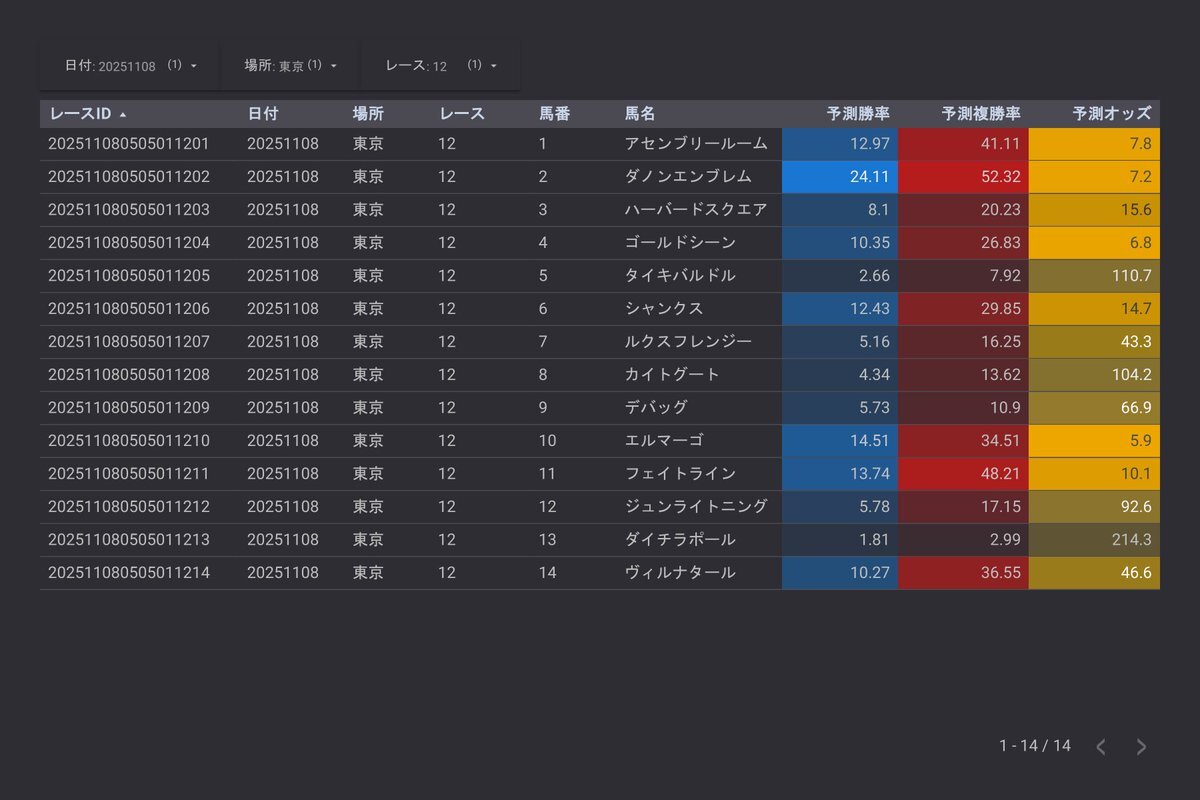
Task: Select horse name タイキバルドル
Action: (x=680, y=276)
